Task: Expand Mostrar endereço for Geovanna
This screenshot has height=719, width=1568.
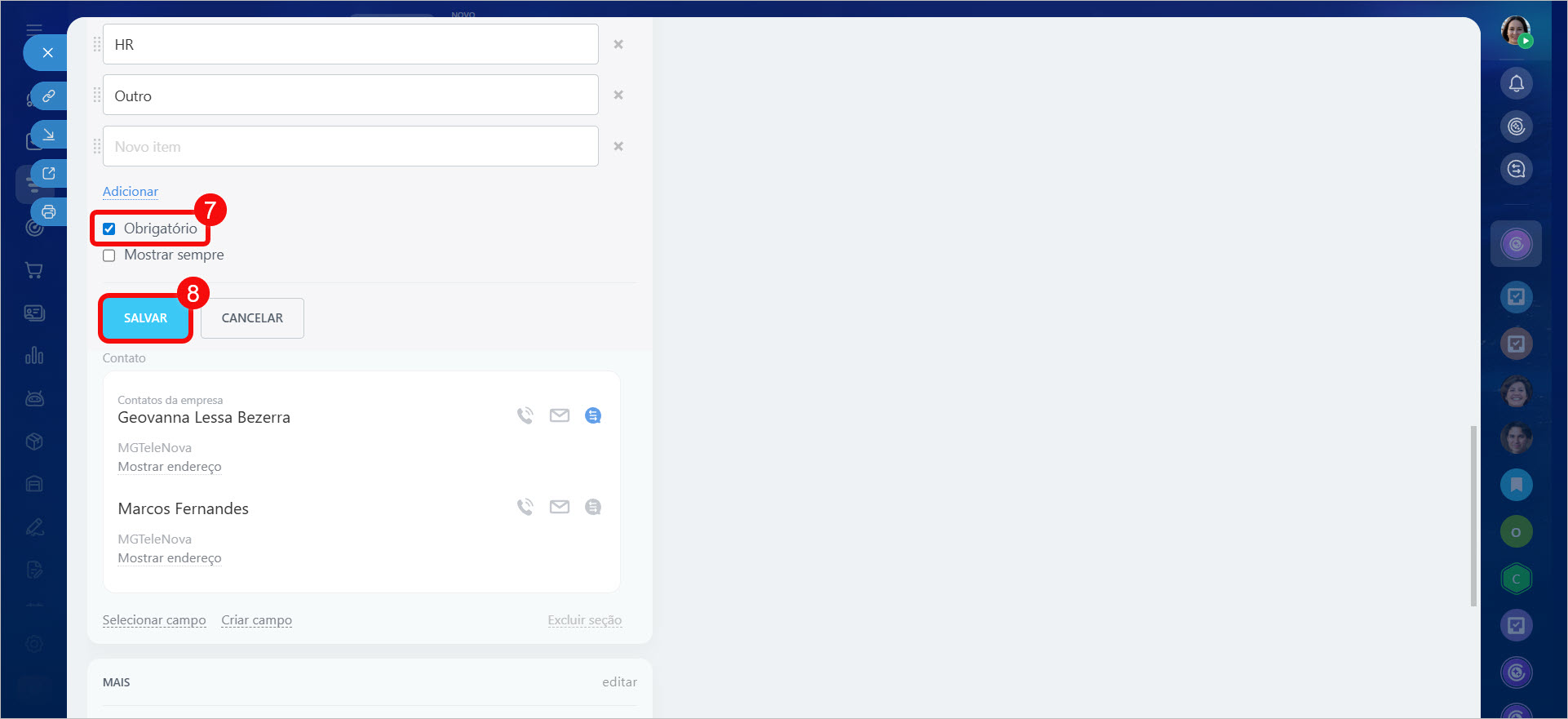Action: [x=170, y=467]
